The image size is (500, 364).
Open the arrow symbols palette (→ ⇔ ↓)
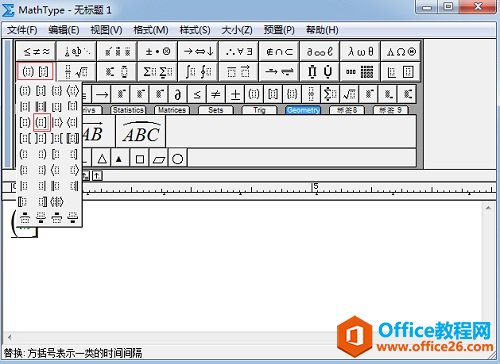pyautogui.click(x=198, y=51)
